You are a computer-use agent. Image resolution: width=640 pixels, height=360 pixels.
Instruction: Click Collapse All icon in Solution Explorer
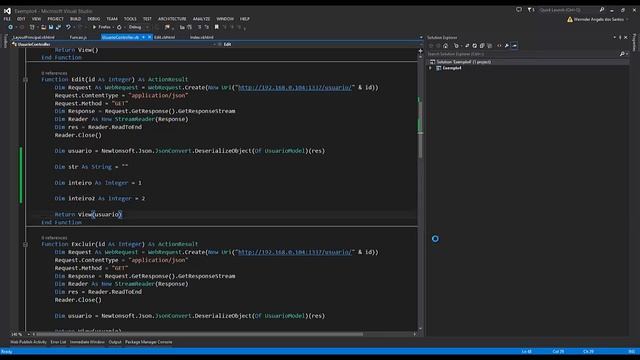click(482, 46)
